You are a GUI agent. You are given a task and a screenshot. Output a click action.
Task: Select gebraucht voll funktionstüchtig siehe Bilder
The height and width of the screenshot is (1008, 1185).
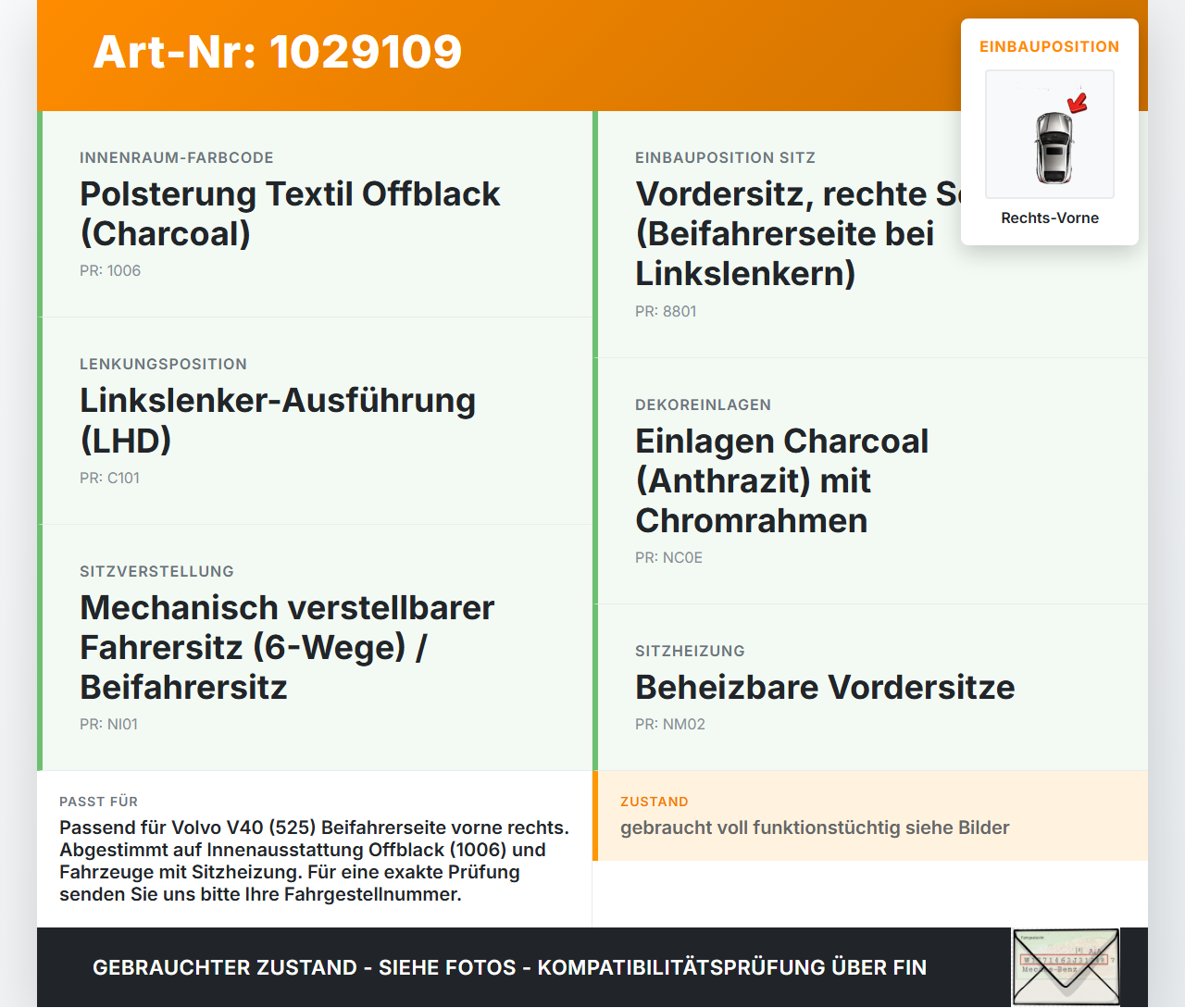coord(815,828)
